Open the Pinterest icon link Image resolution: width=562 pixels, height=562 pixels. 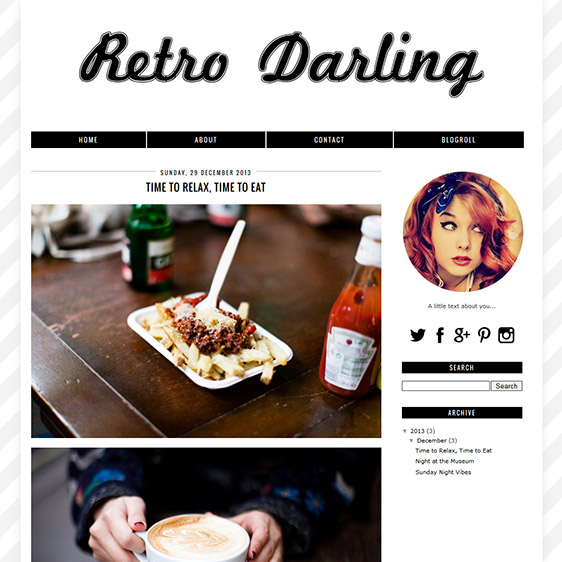(484, 335)
